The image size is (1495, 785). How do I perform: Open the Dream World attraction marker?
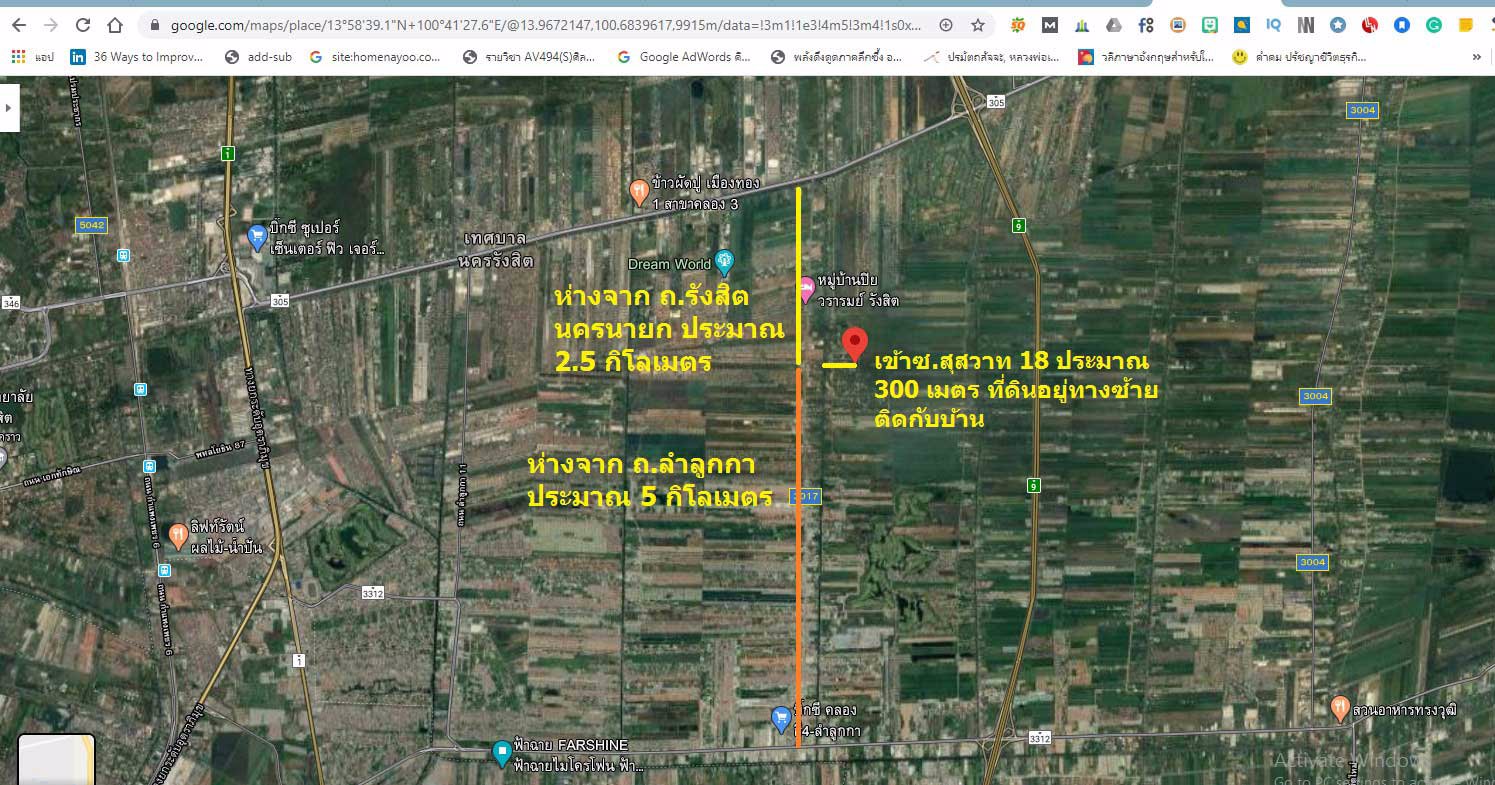click(x=725, y=264)
